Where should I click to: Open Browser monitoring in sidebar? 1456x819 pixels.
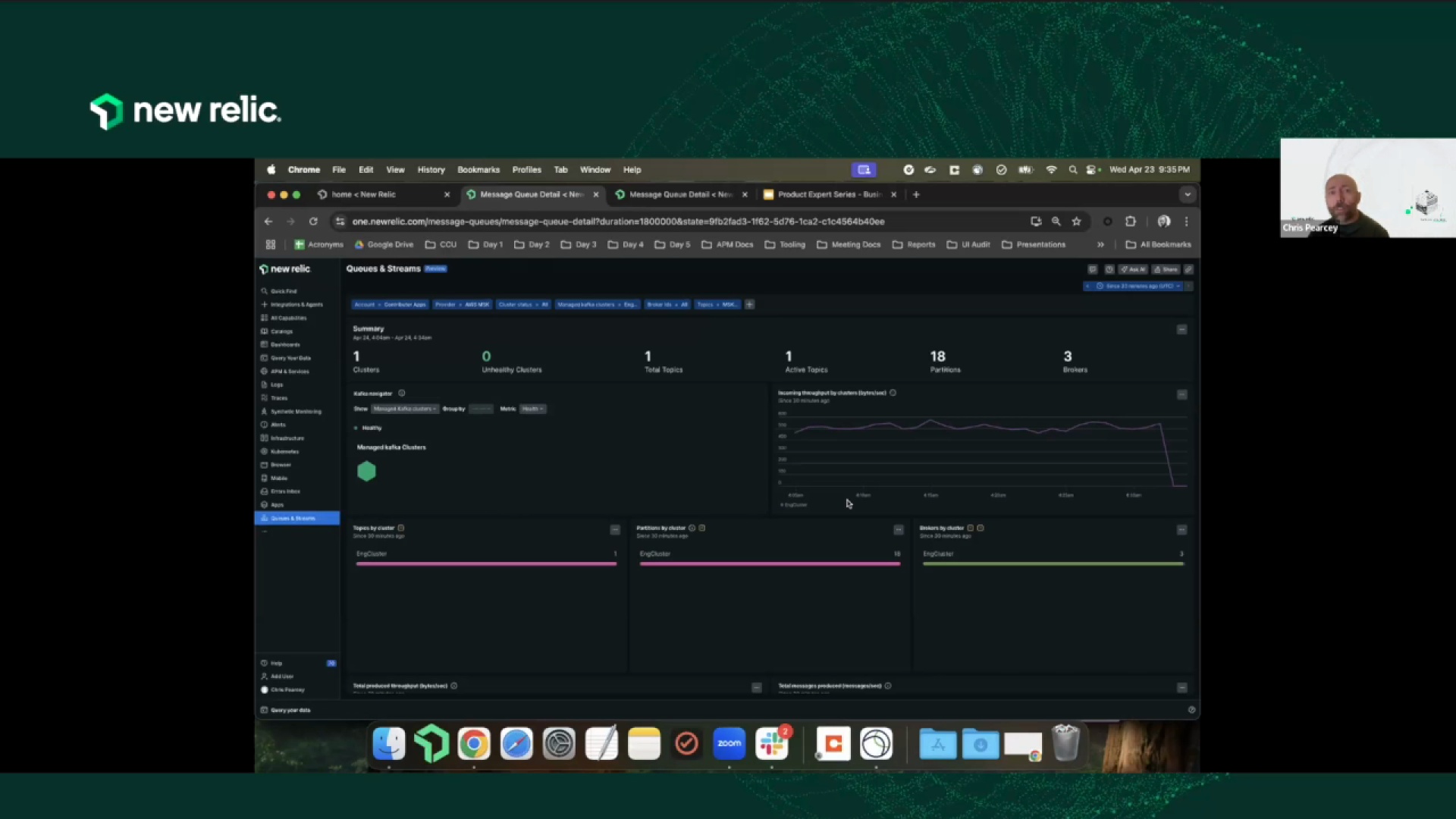tap(276, 465)
